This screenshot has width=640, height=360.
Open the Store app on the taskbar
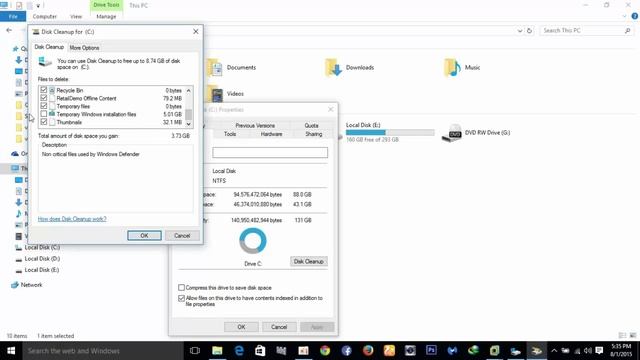click(260, 351)
